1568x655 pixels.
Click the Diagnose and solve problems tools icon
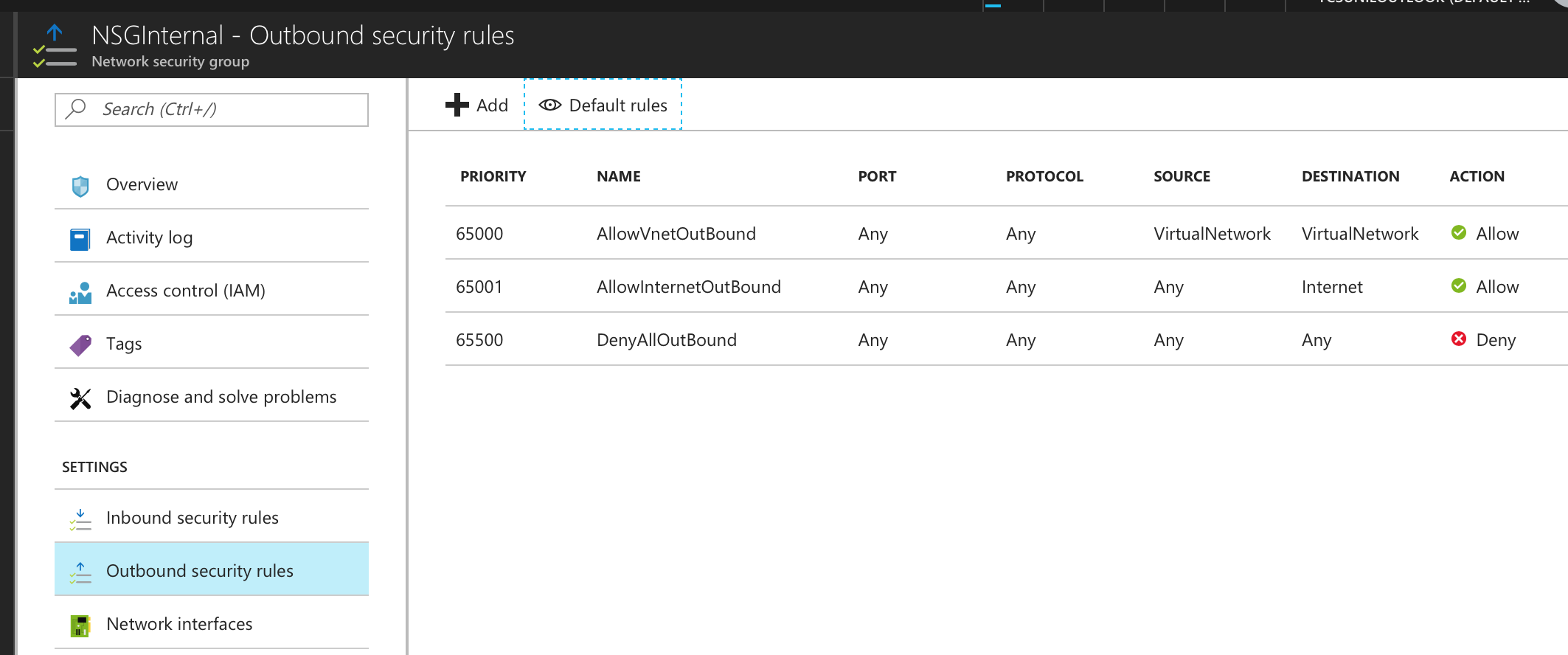coord(80,398)
